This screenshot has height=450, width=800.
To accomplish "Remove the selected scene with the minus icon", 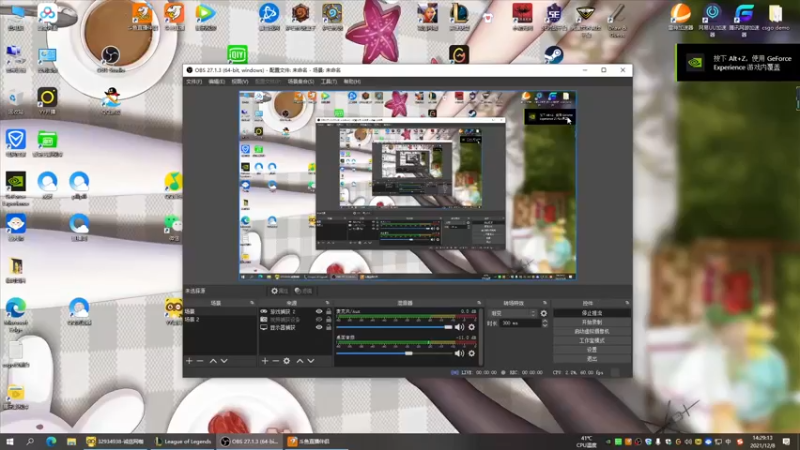I will pos(200,361).
